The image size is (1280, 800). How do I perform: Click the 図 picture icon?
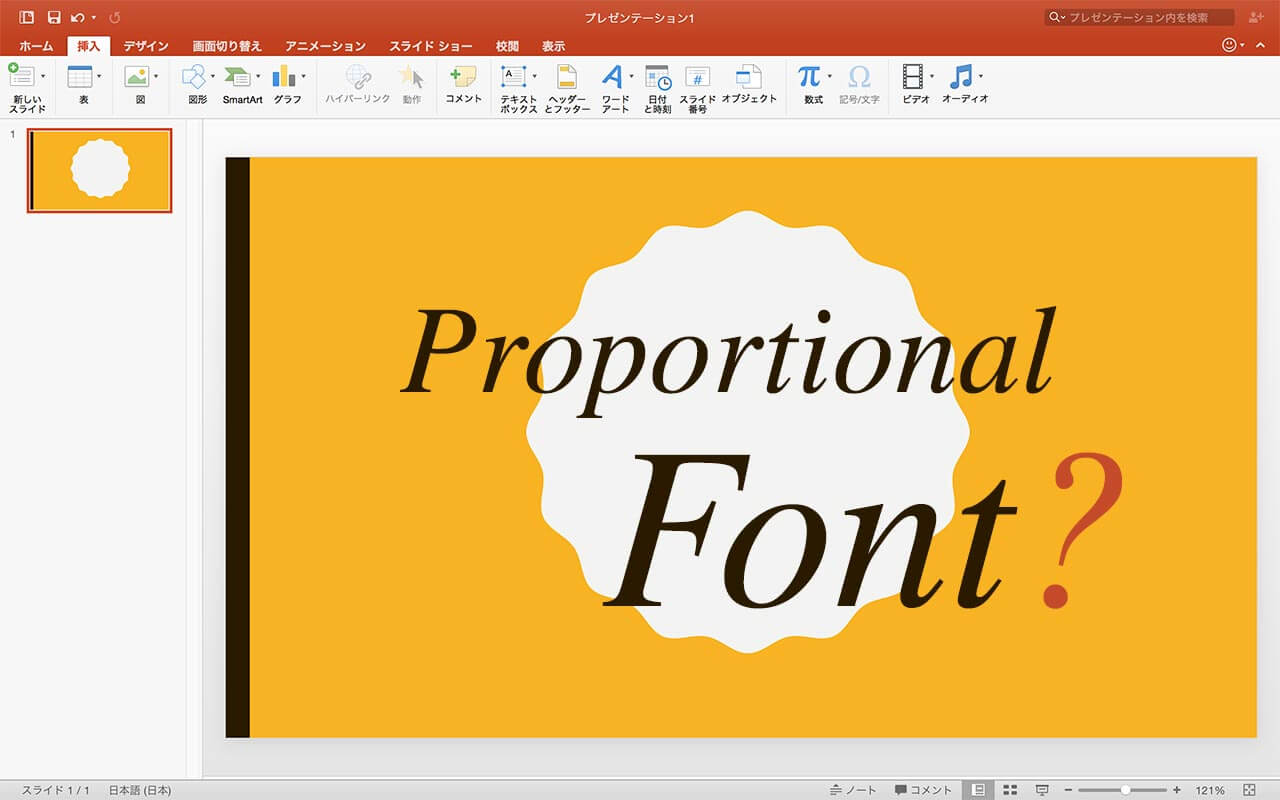[x=137, y=77]
